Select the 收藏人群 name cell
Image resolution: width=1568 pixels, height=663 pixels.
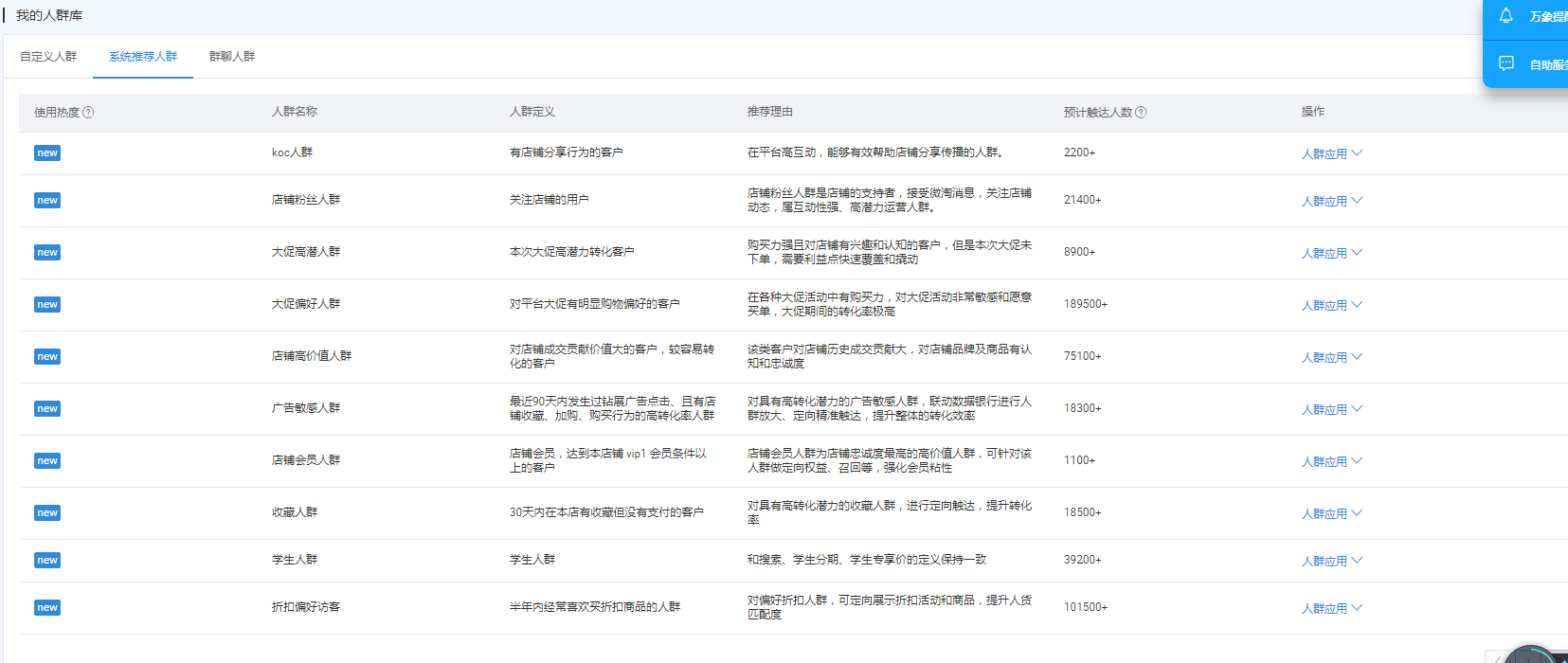click(x=295, y=512)
